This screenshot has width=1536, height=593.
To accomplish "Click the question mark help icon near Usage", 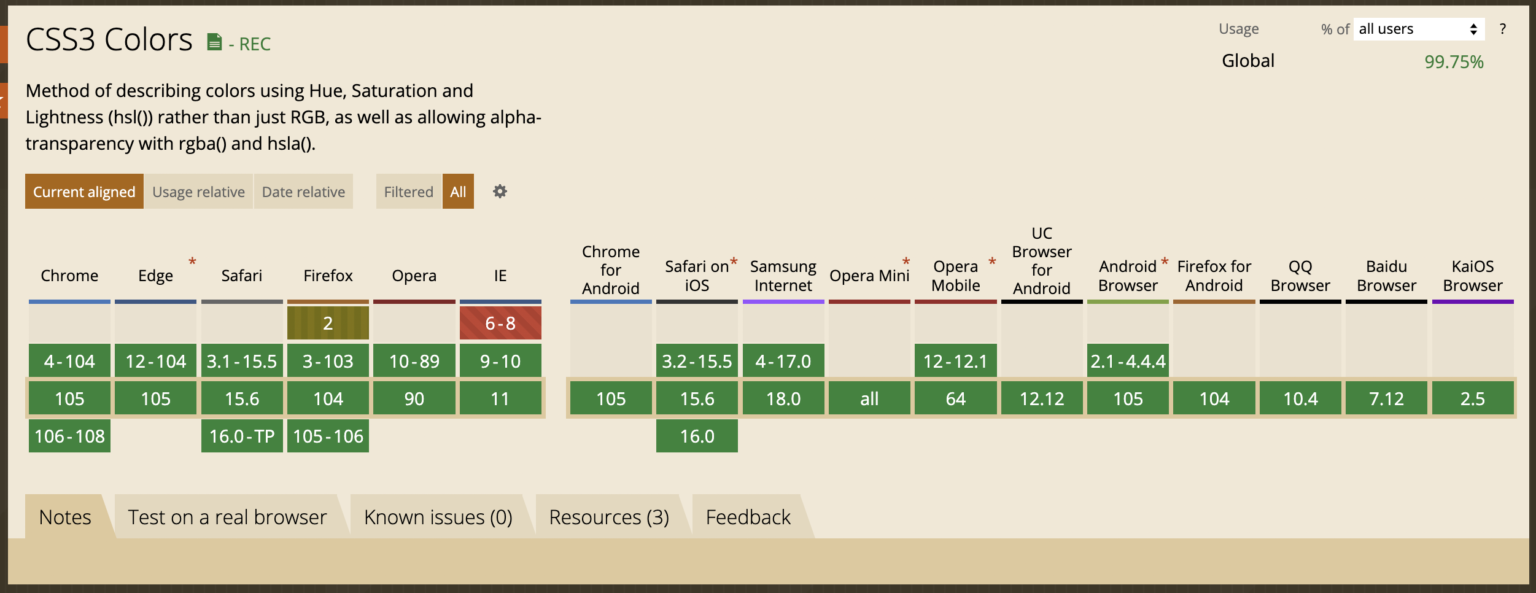I will pyautogui.click(x=1502, y=28).
